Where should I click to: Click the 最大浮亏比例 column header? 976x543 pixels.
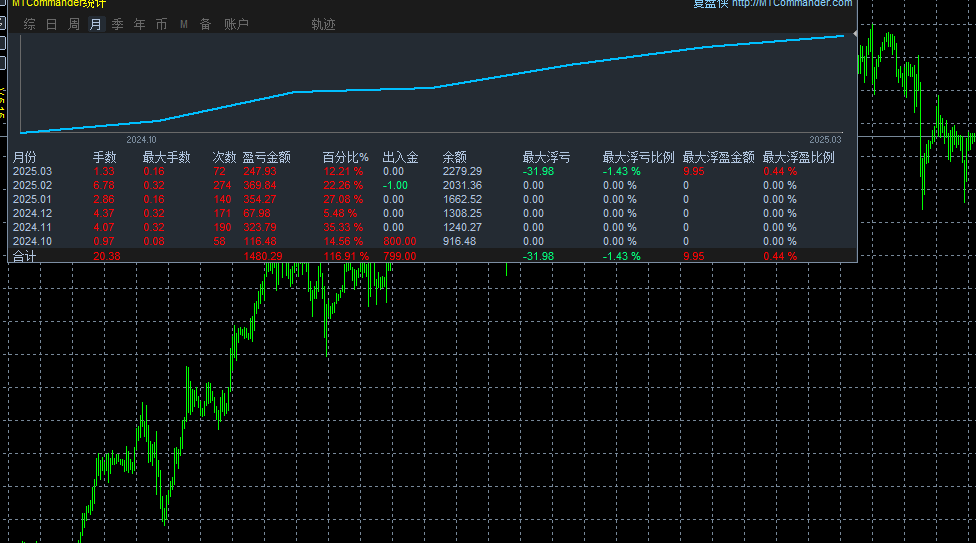638,158
